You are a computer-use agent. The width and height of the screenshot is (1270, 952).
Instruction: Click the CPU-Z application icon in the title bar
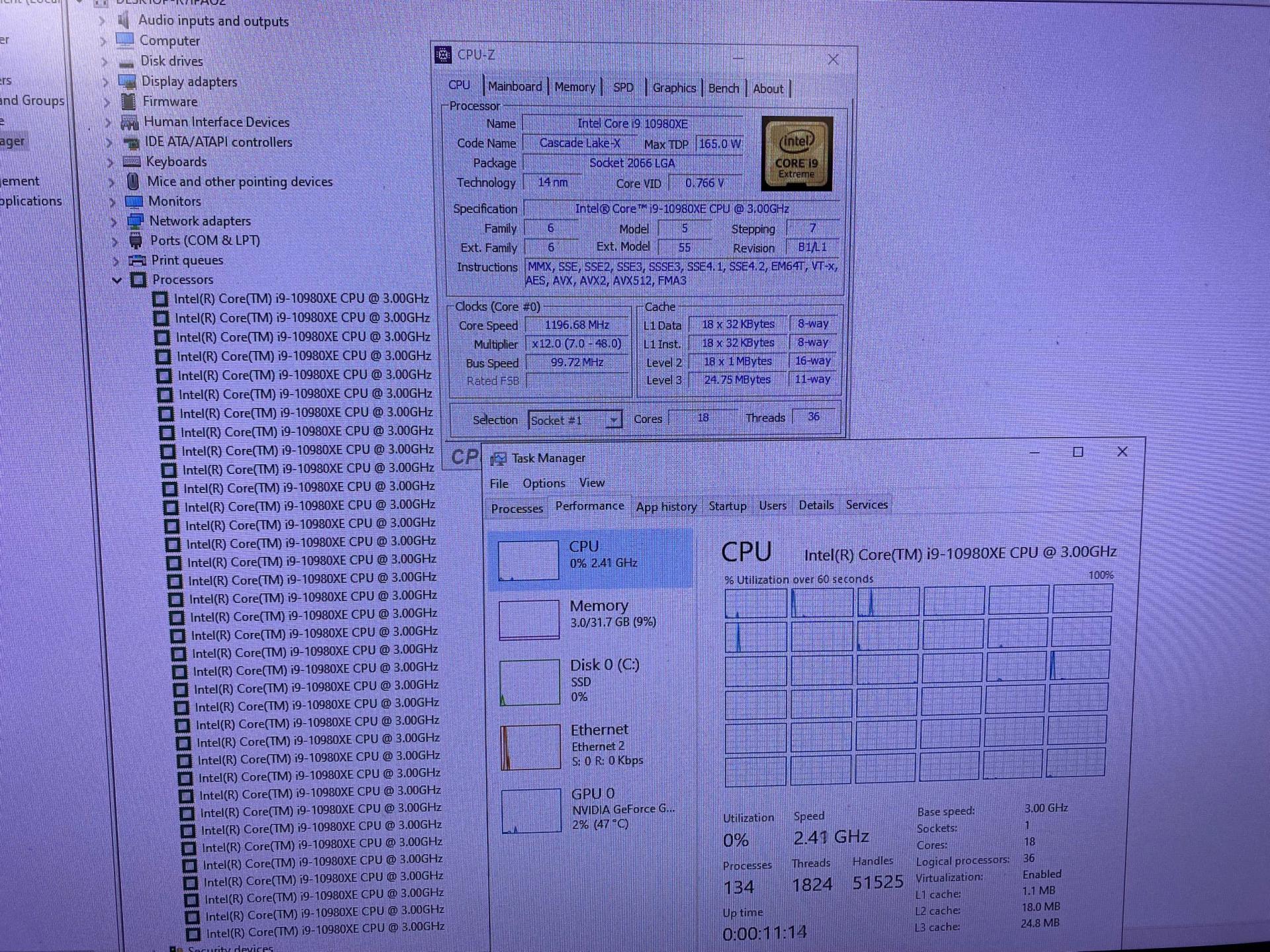[x=442, y=56]
